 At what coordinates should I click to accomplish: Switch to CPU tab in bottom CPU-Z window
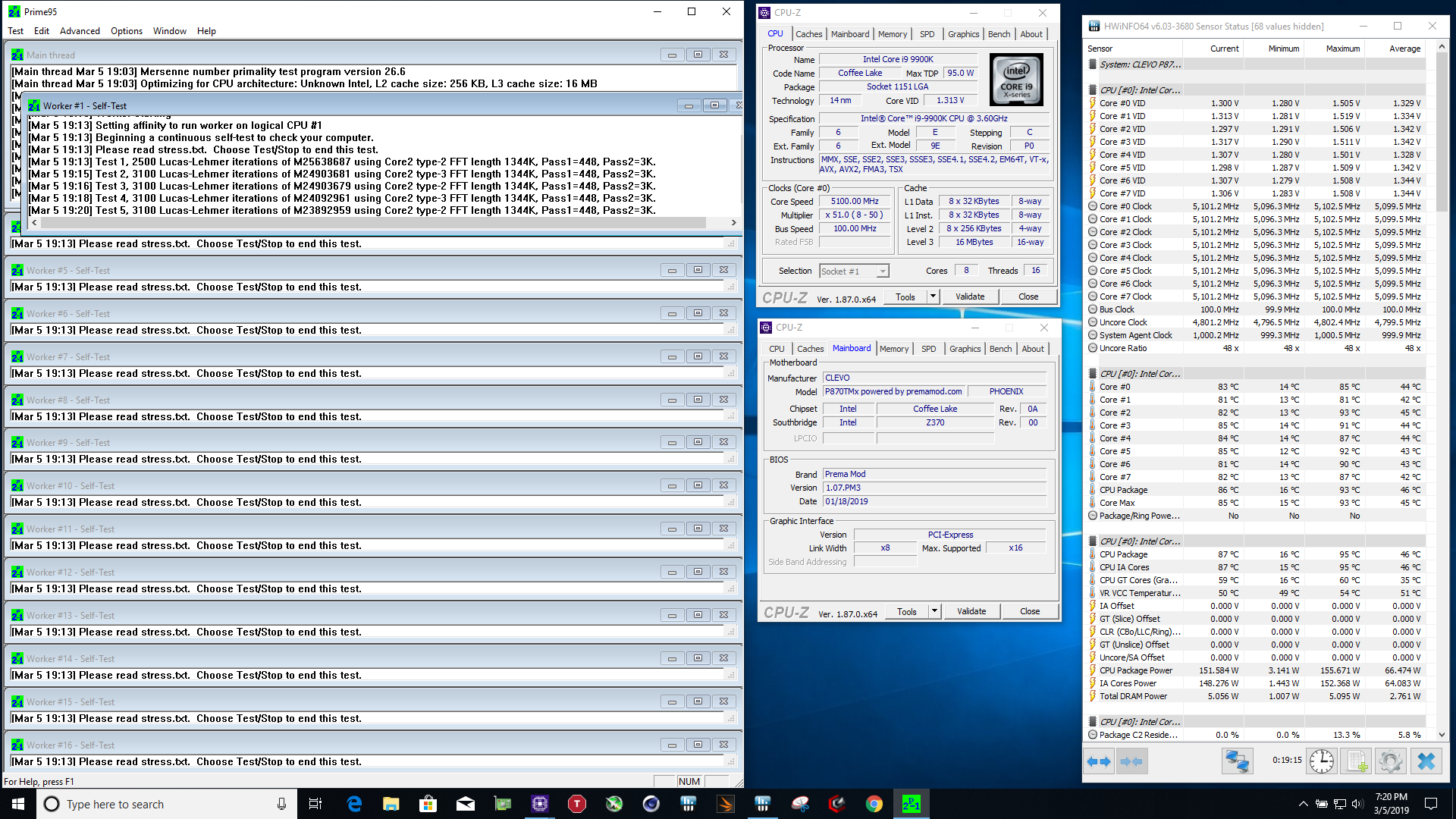click(x=777, y=349)
